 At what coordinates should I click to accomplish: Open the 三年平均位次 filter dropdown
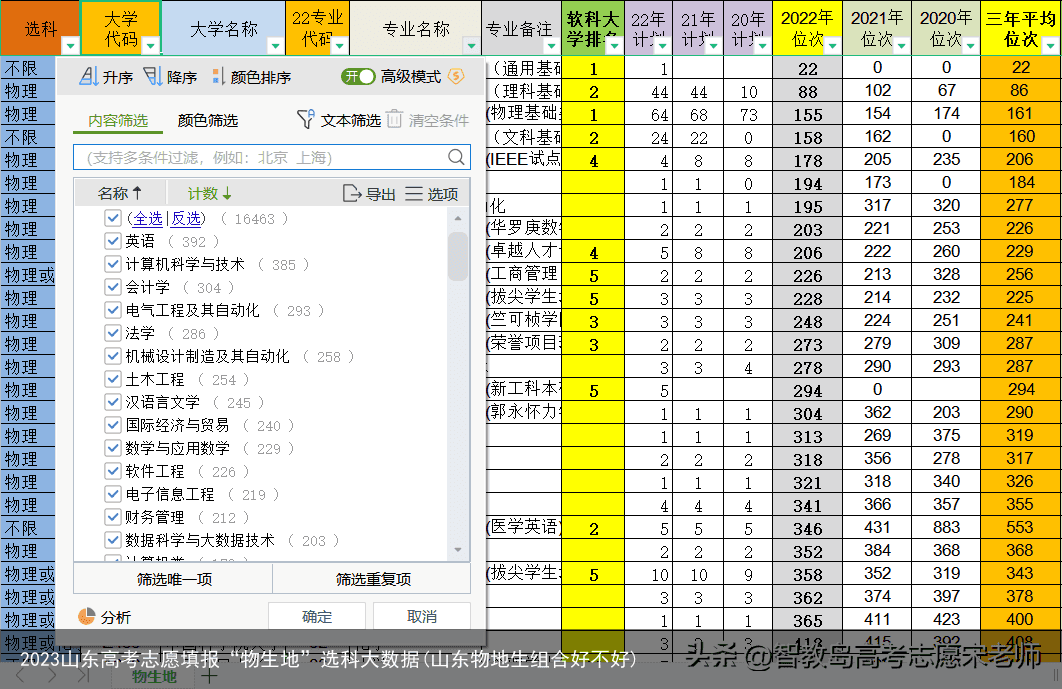pyautogui.click(x=1051, y=47)
